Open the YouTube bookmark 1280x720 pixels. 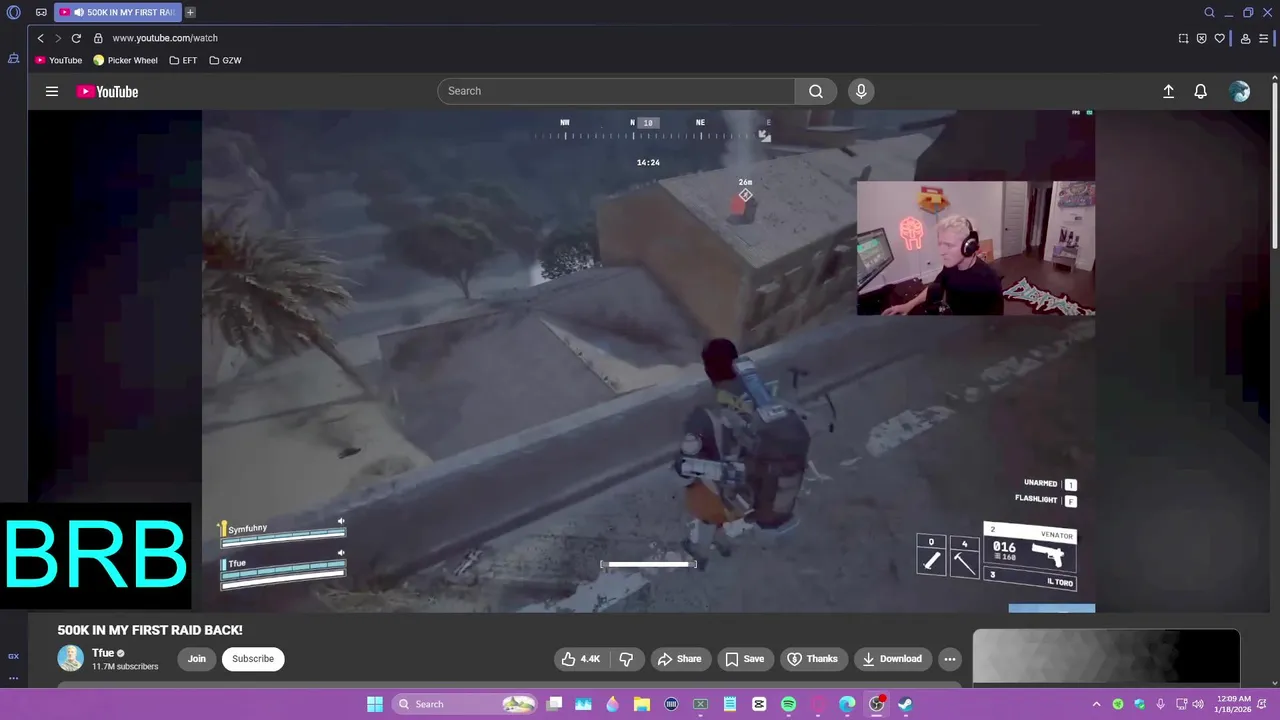coord(59,60)
